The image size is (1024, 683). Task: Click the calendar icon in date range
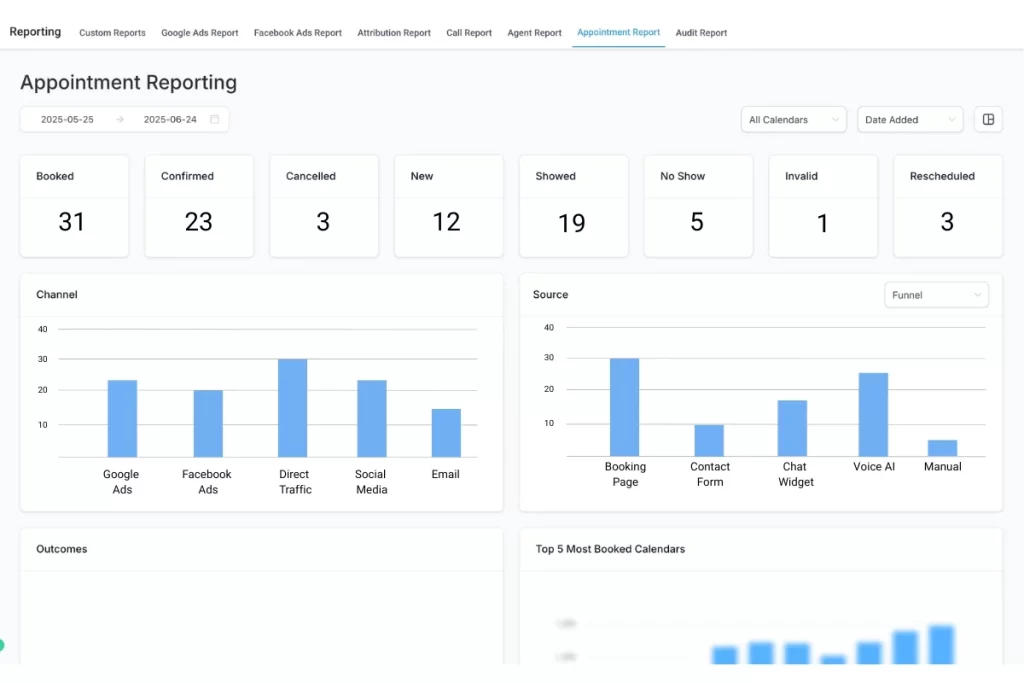[214, 119]
